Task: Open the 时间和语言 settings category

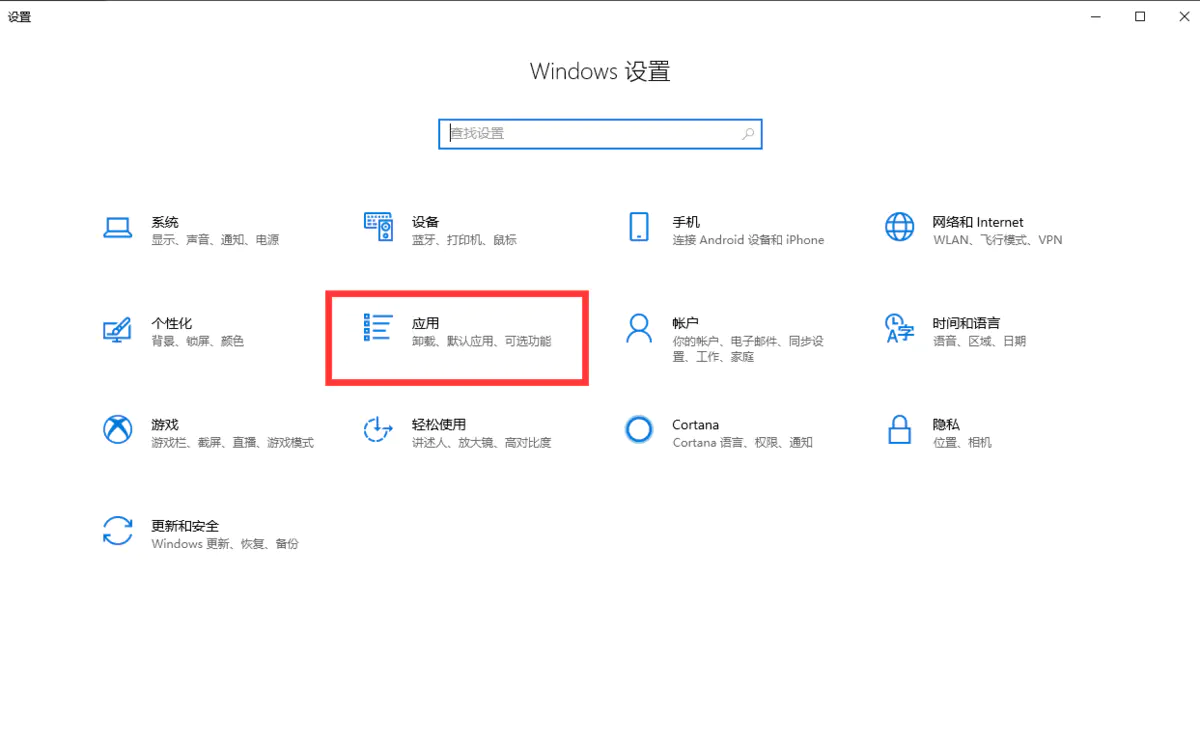Action: coord(966,323)
